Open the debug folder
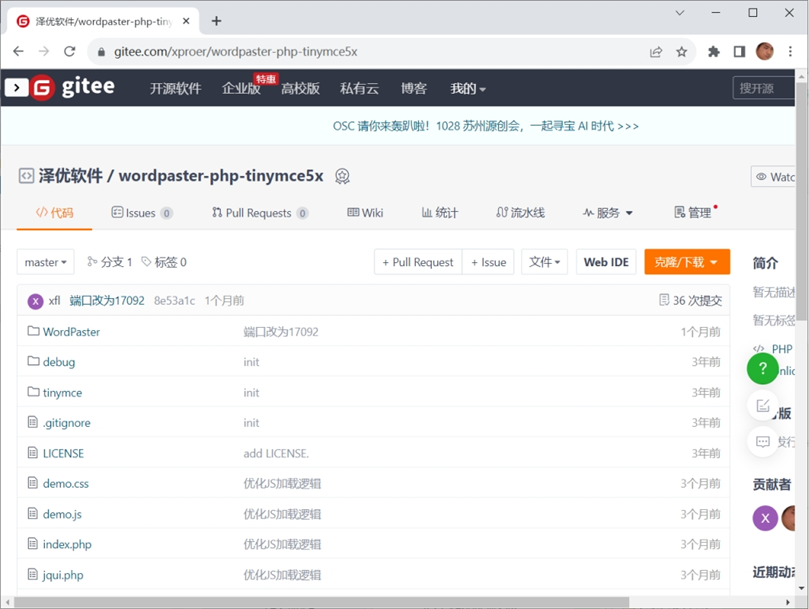809x609 pixels. tap(59, 362)
